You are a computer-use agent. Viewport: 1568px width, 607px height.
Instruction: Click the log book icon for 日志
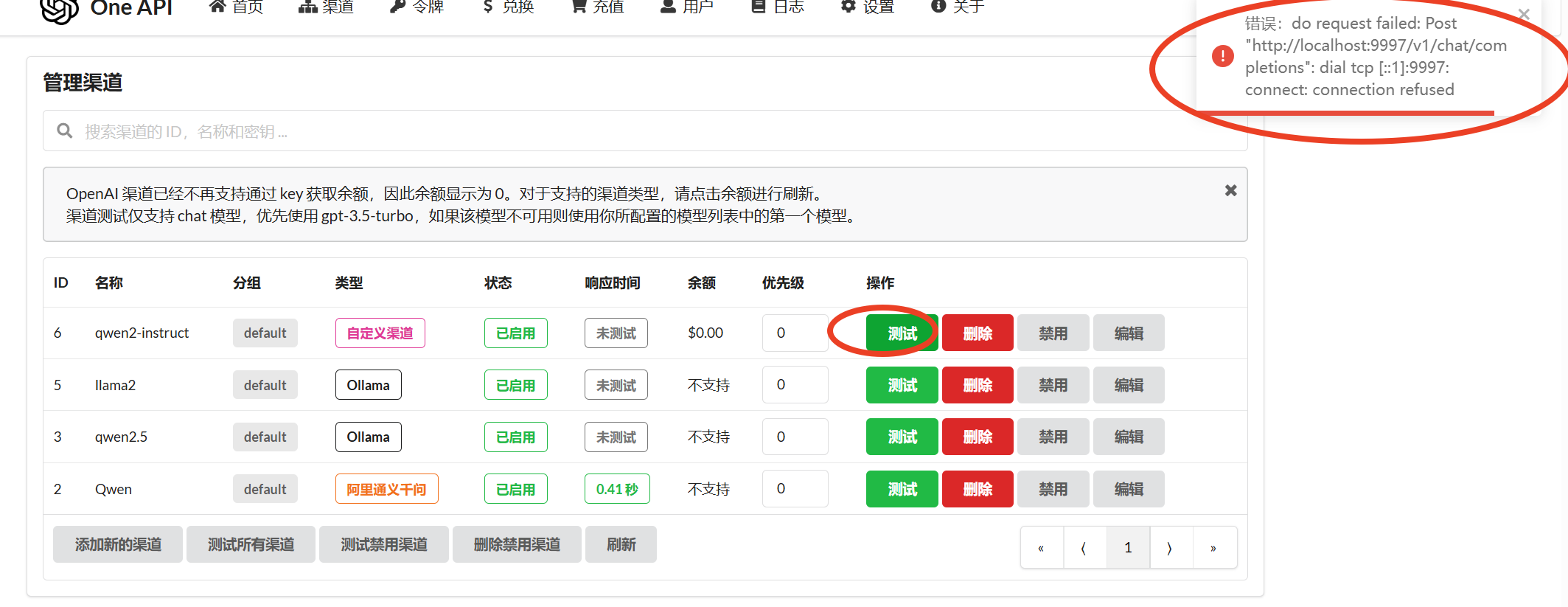(758, 7)
